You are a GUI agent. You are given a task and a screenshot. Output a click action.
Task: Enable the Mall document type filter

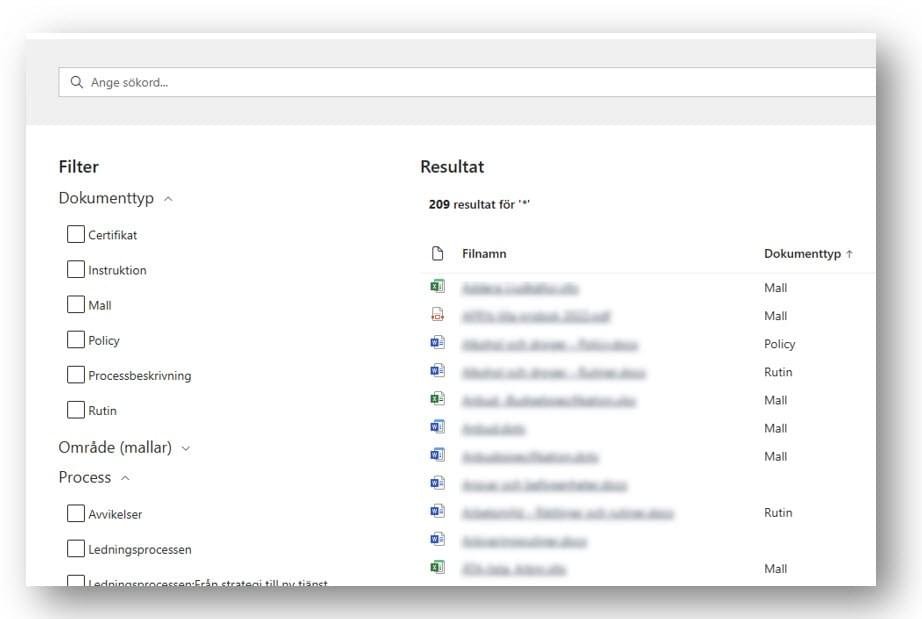click(x=76, y=305)
